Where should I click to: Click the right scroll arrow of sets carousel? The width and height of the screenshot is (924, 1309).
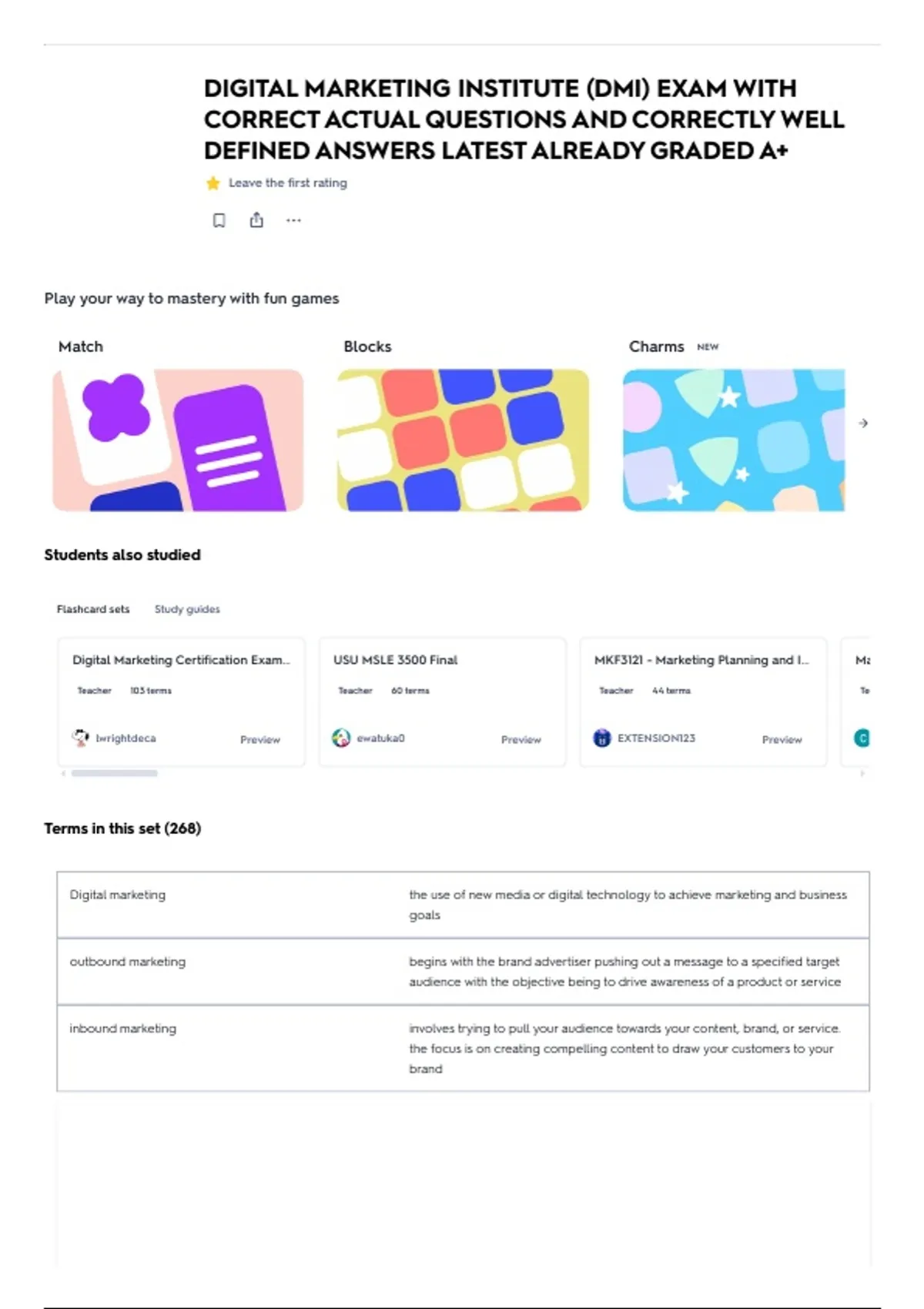(x=862, y=773)
